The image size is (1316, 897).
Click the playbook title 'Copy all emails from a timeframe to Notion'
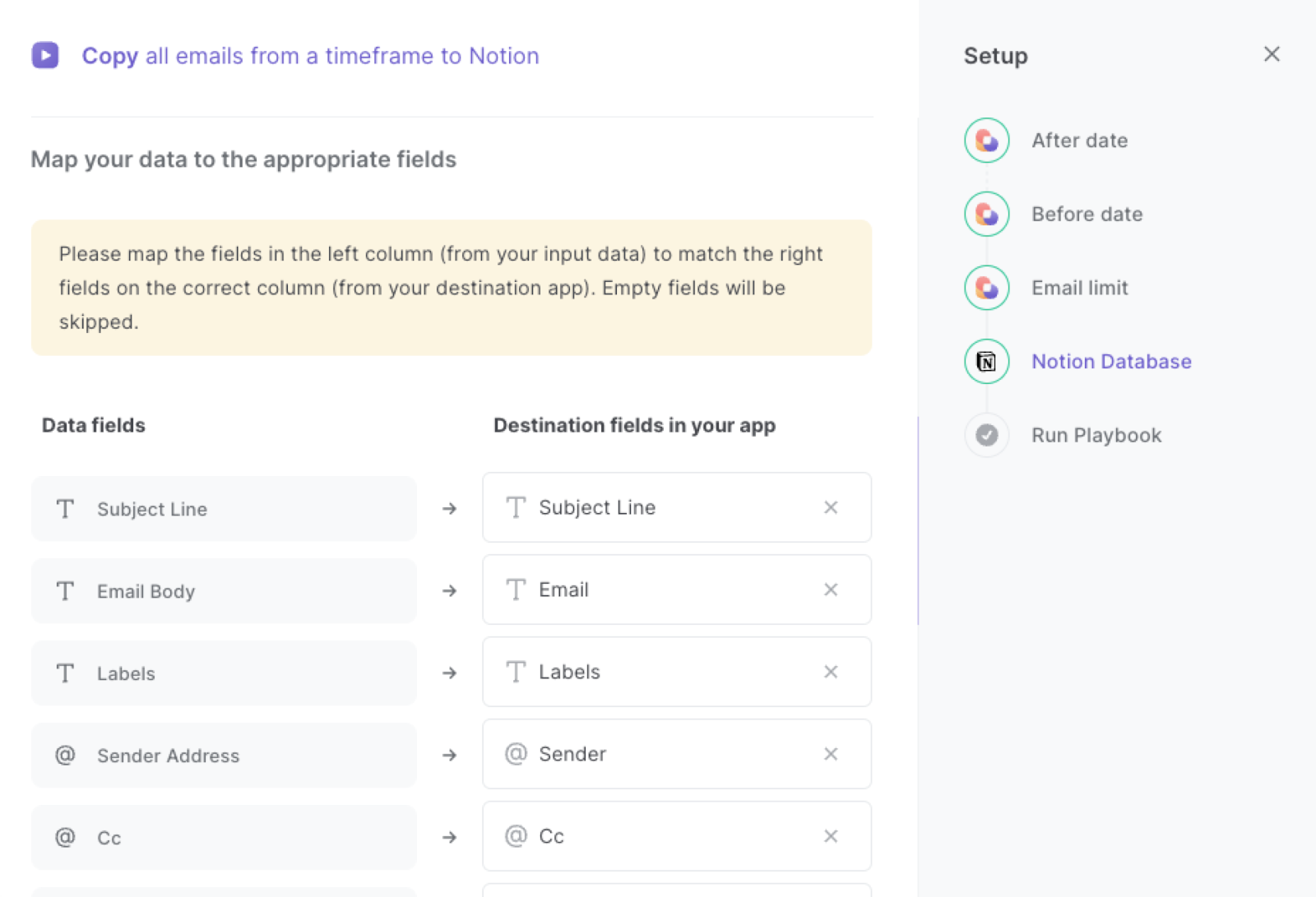(x=310, y=56)
